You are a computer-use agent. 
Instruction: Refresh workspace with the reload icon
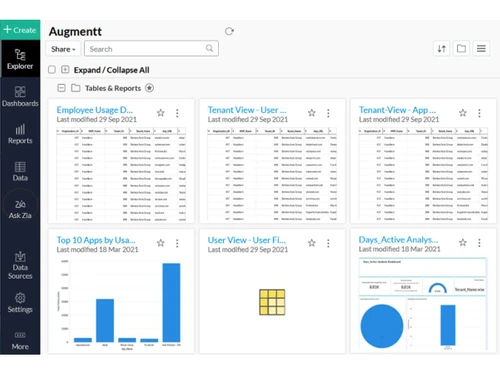click(x=229, y=31)
